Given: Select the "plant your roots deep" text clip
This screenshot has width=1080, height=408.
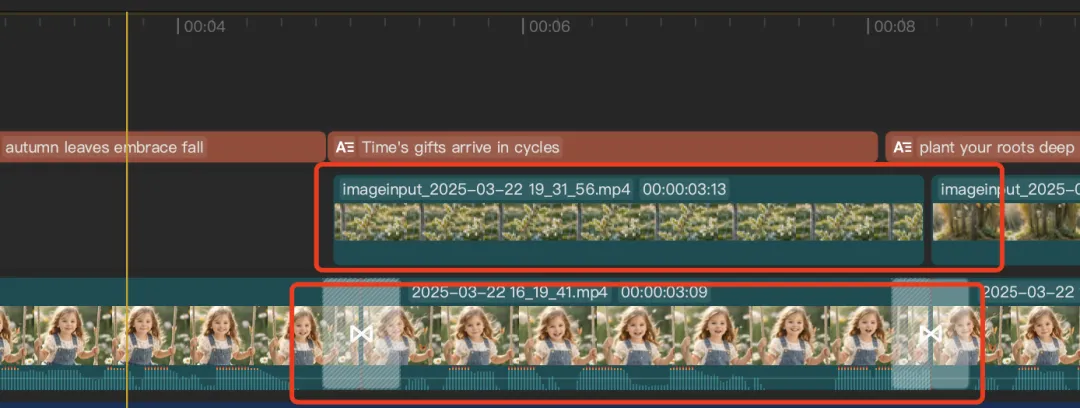Looking at the screenshot, I should [x=983, y=147].
